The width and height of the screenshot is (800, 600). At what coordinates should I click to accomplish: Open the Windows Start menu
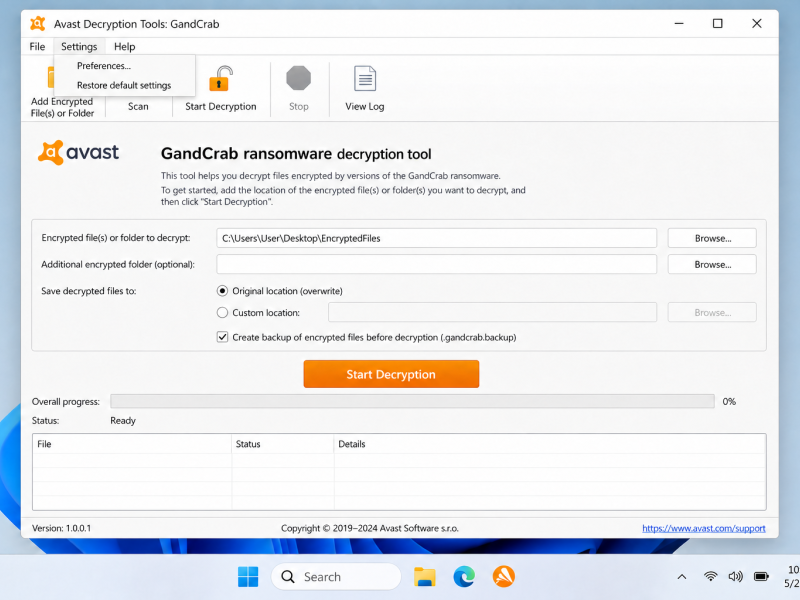248,577
